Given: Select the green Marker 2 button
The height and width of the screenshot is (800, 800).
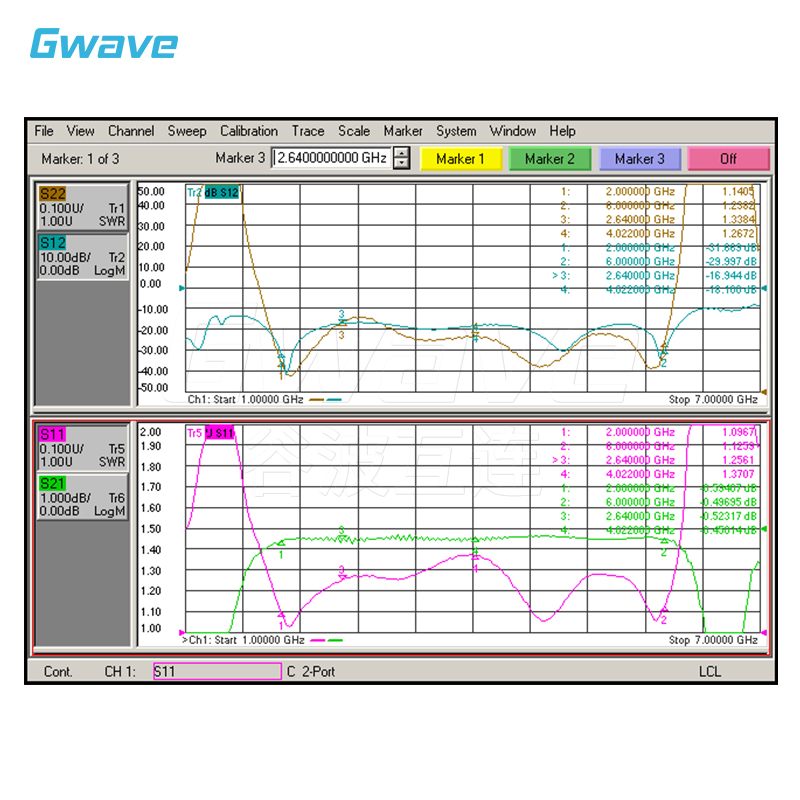Looking at the screenshot, I should [549, 159].
